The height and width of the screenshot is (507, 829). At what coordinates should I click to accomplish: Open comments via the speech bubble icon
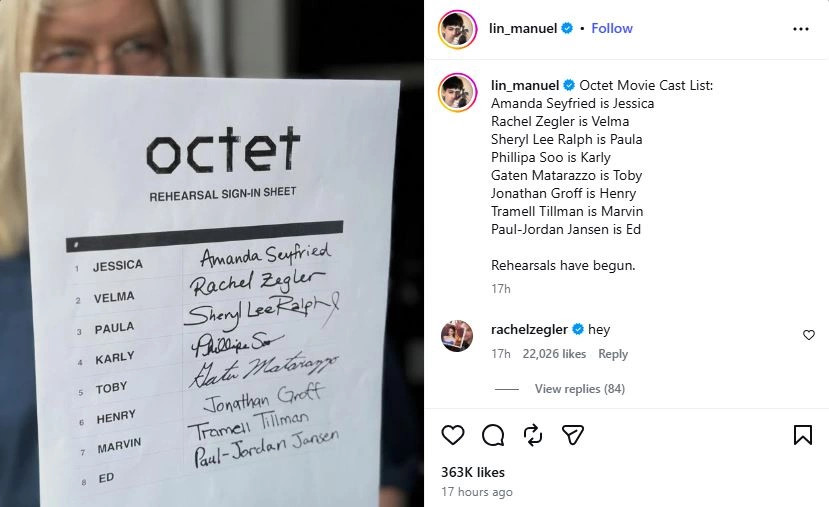point(493,435)
